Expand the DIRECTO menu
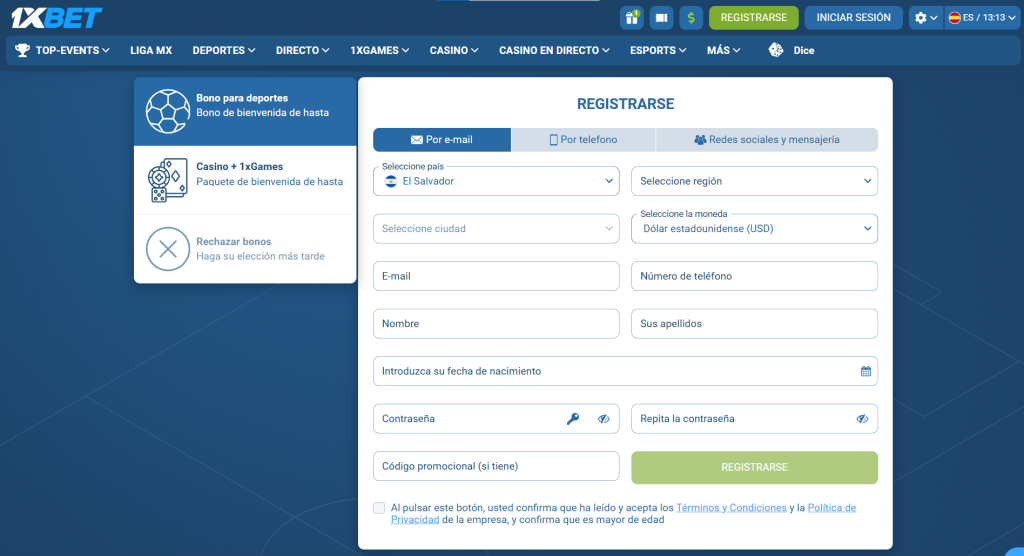This screenshot has width=1024, height=556. point(302,50)
